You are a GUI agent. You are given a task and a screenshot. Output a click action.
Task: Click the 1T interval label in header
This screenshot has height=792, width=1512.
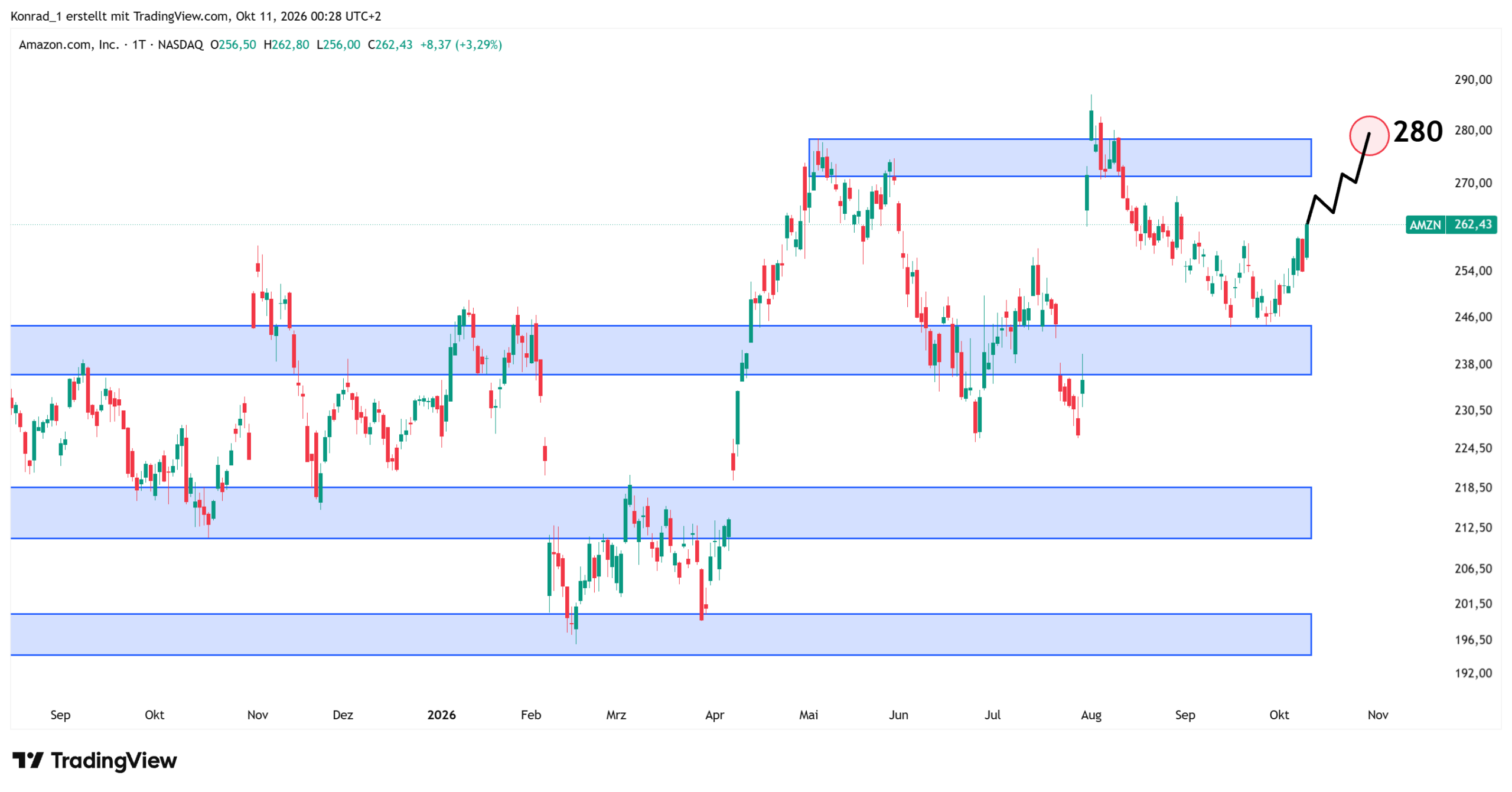[x=139, y=45]
